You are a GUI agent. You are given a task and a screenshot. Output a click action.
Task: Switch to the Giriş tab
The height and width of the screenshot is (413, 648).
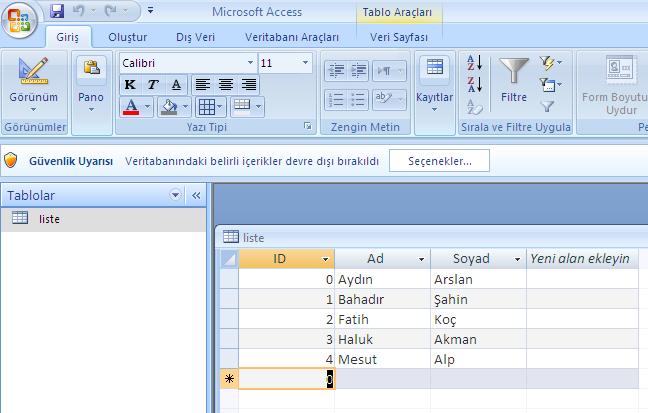pyautogui.click(x=67, y=37)
